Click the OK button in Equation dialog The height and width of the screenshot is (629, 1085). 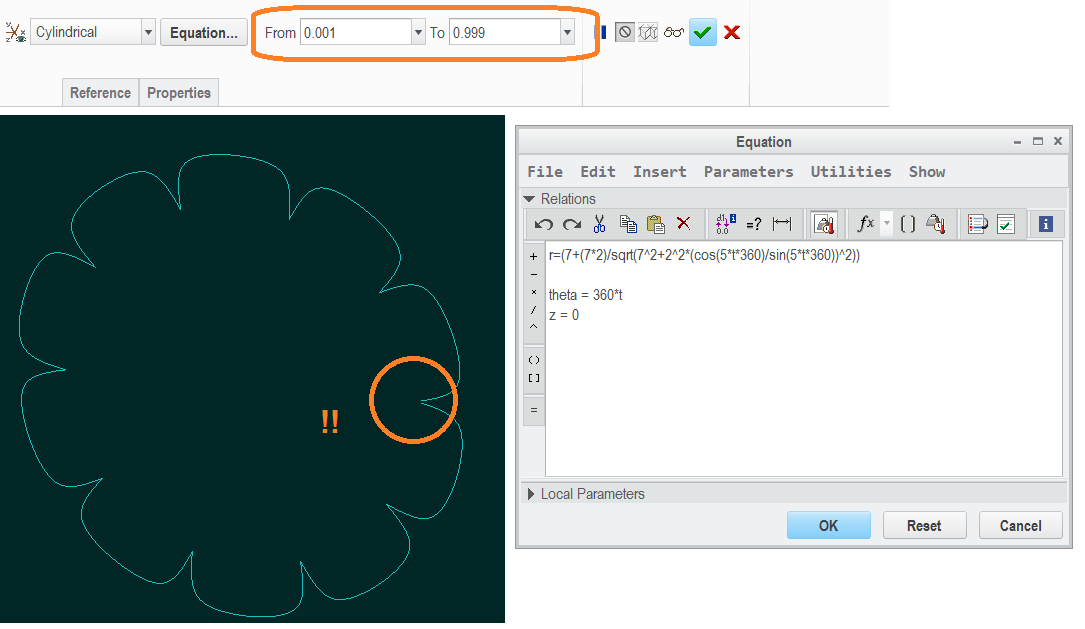[x=828, y=526]
